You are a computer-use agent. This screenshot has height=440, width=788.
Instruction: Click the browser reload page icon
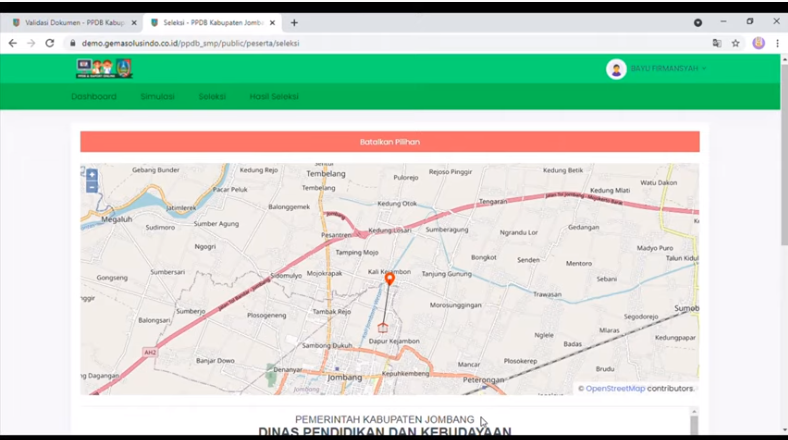50,43
